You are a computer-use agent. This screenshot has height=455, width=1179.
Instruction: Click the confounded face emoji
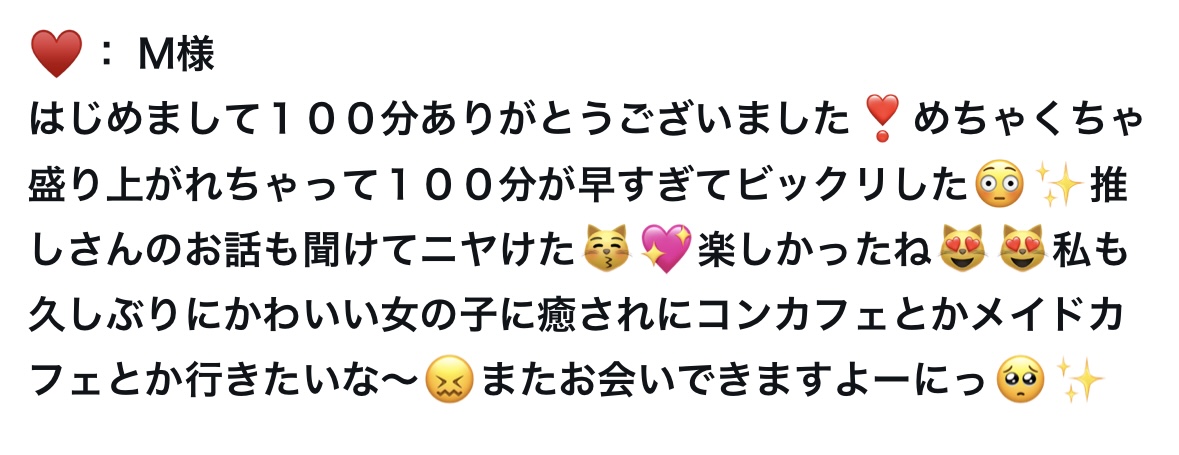pos(449,379)
